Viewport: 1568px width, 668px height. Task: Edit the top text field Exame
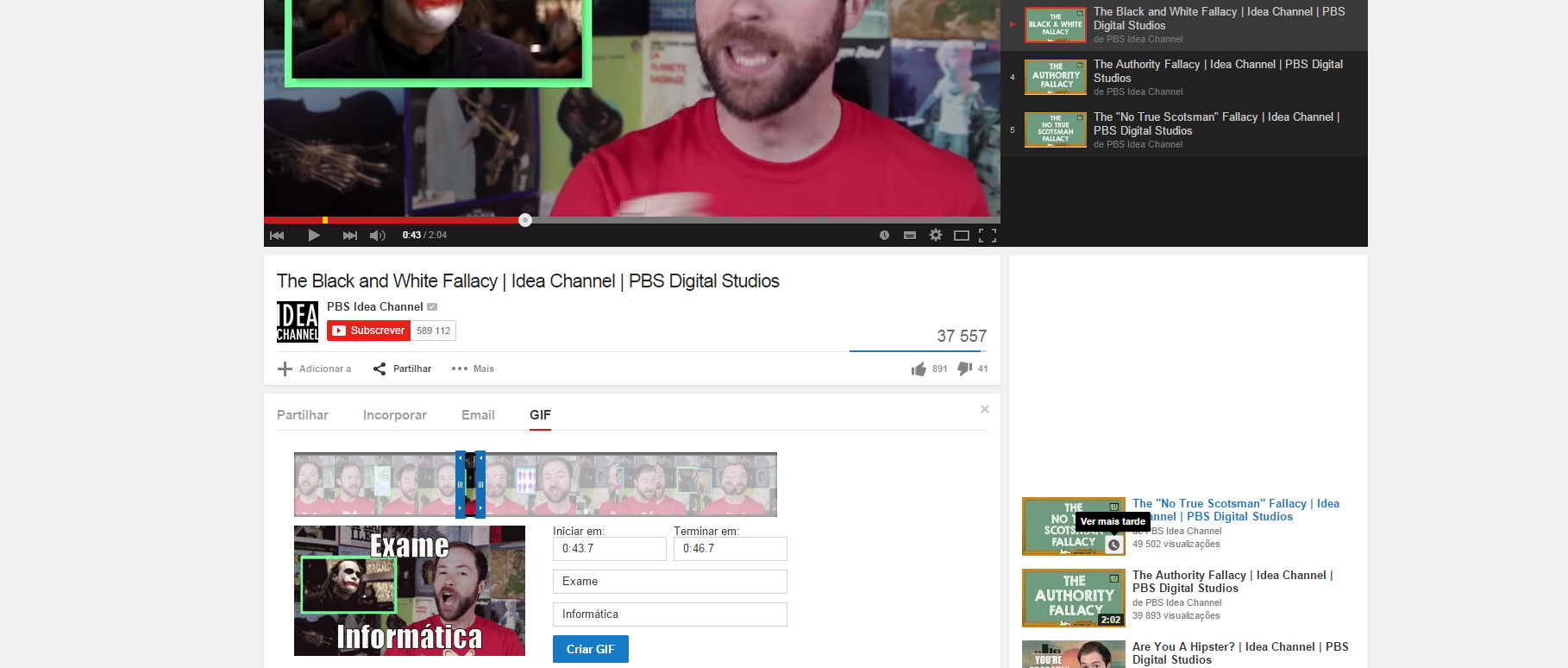pos(670,582)
